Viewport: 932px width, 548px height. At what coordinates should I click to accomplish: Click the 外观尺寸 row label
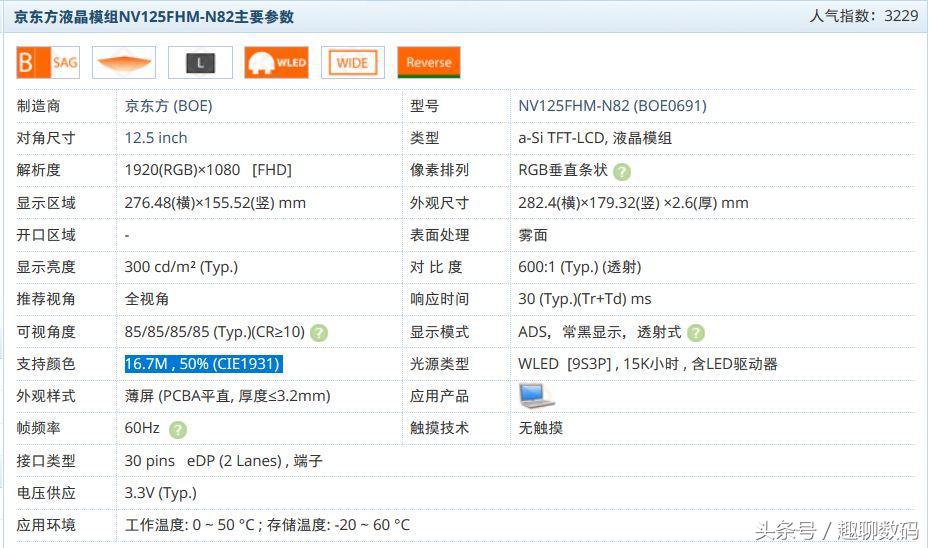pos(439,203)
